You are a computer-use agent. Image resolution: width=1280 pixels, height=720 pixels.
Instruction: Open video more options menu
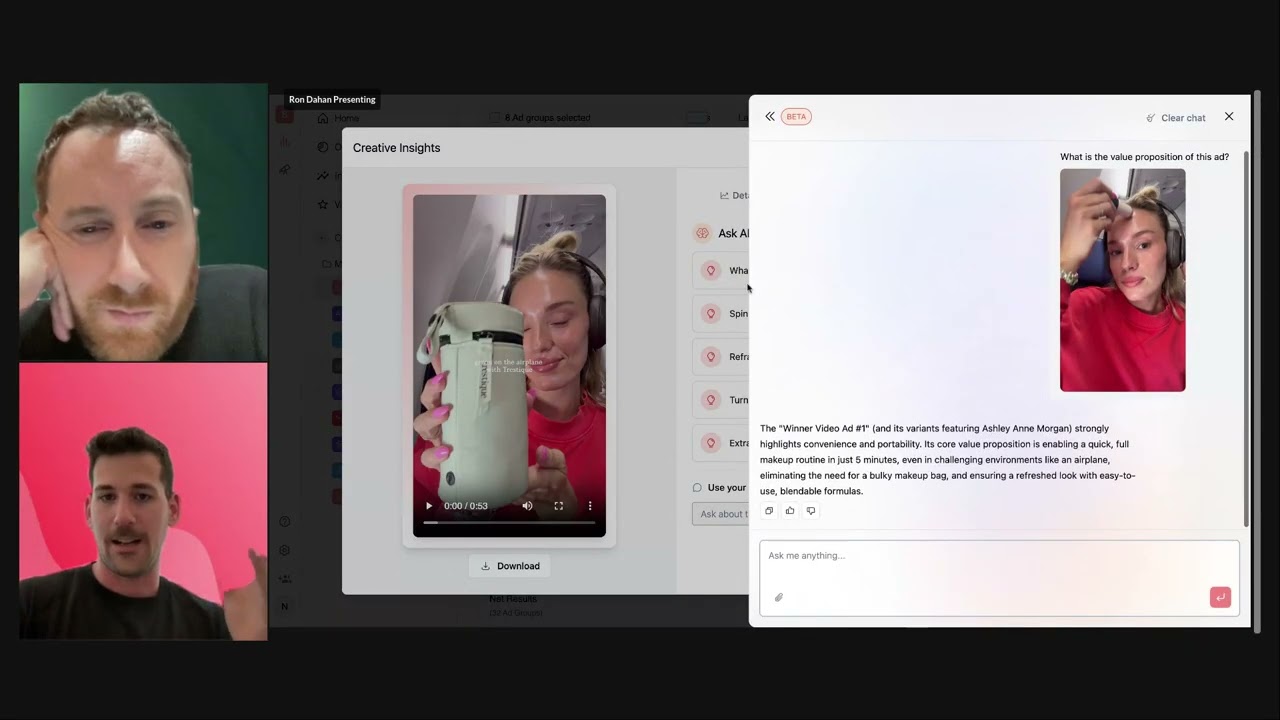tap(590, 506)
